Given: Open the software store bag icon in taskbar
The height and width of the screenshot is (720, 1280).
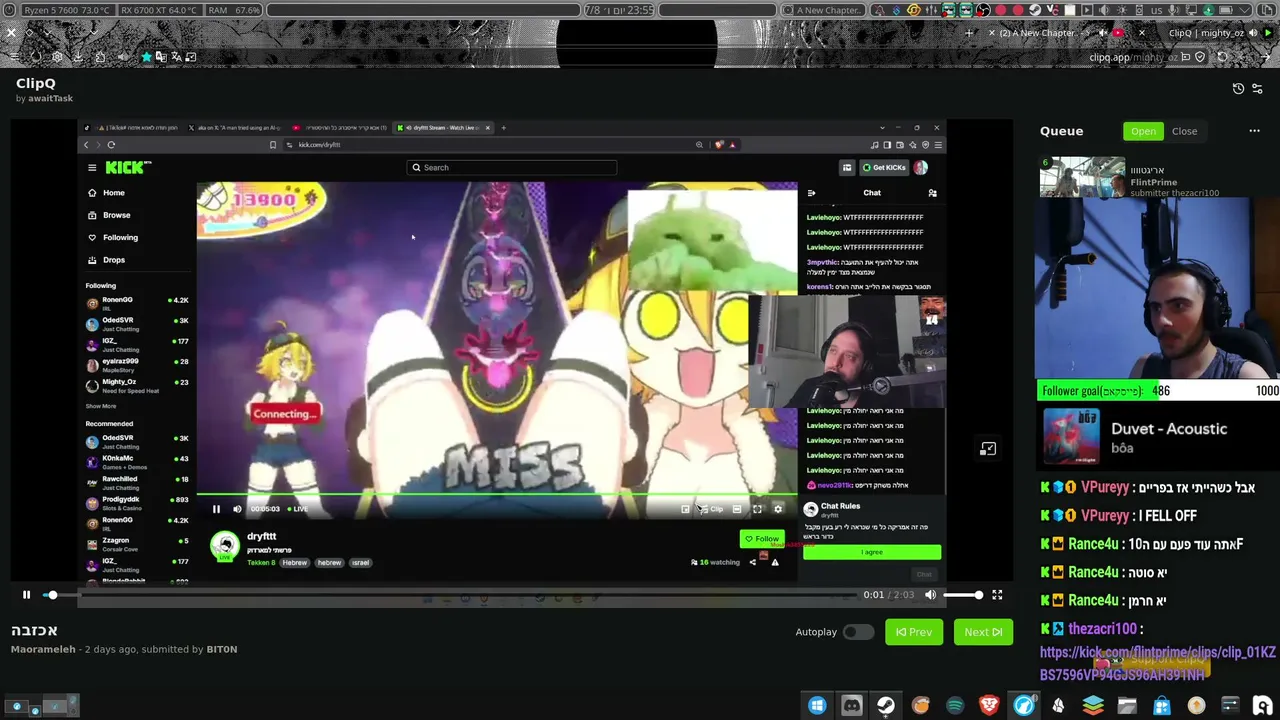Looking at the screenshot, I should [x=1162, y=706].
